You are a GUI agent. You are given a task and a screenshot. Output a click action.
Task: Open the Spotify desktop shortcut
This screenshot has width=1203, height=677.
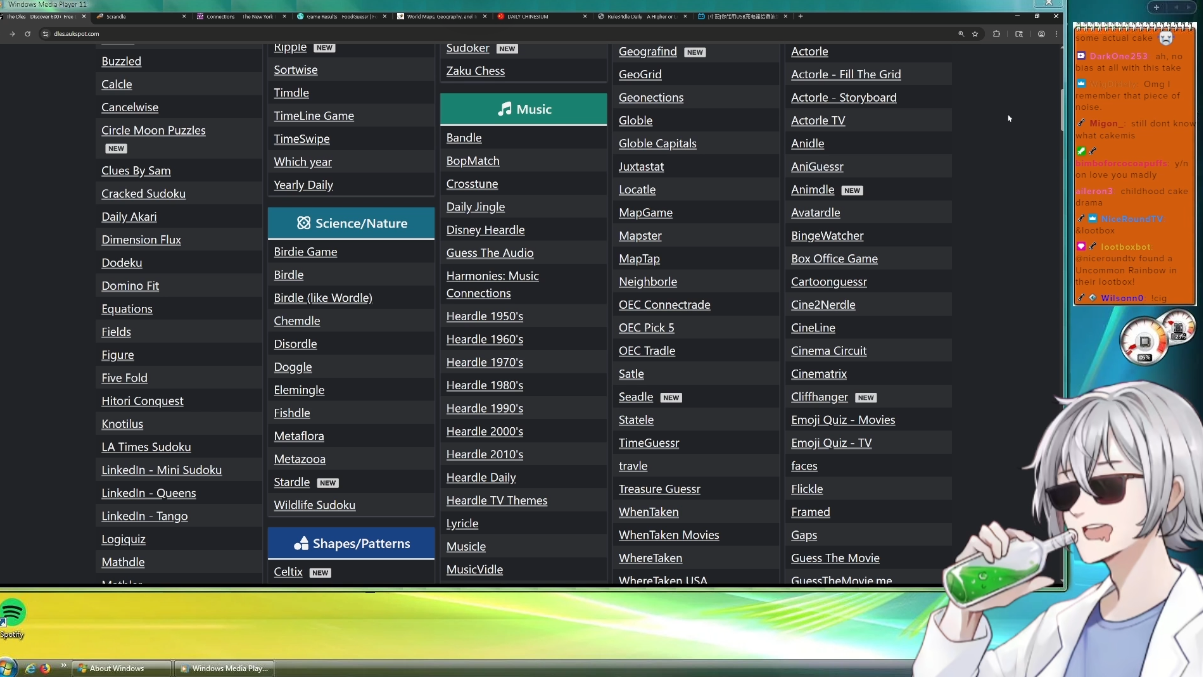point(12,616)
